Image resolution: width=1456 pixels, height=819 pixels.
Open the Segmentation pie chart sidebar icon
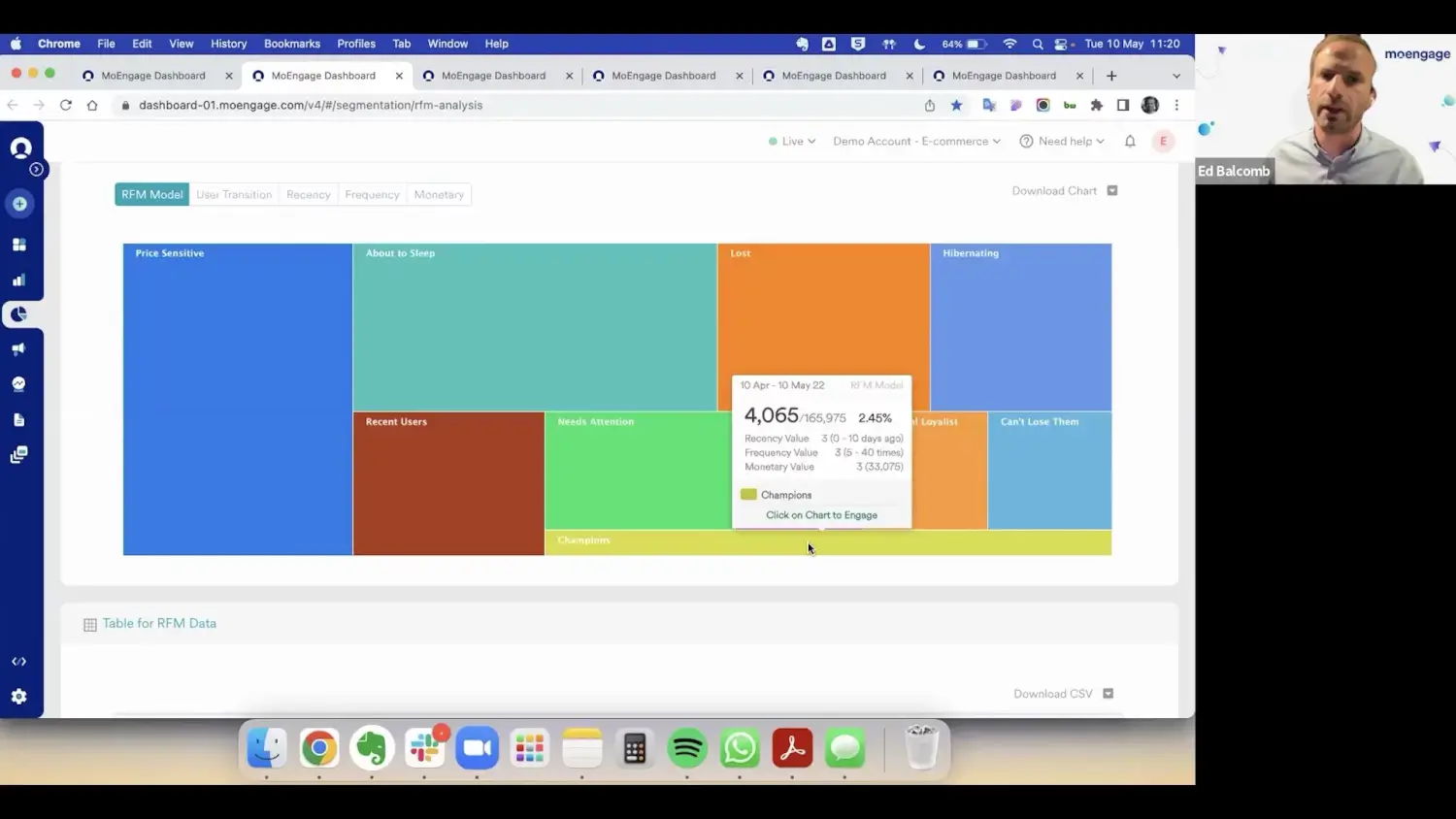pos(18,314)
